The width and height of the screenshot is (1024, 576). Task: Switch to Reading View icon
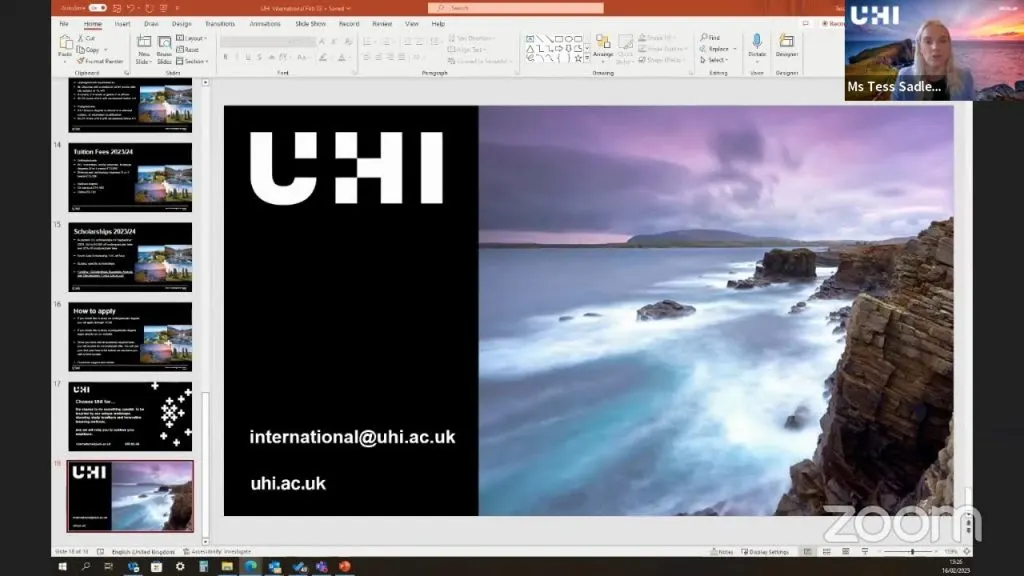(846, 552)
